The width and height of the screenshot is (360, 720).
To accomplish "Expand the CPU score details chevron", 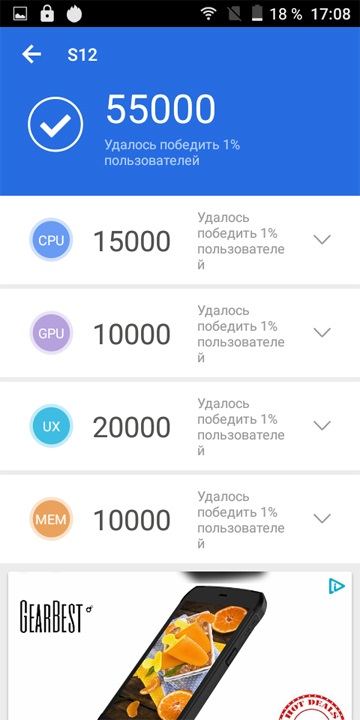I will (322, 240).
